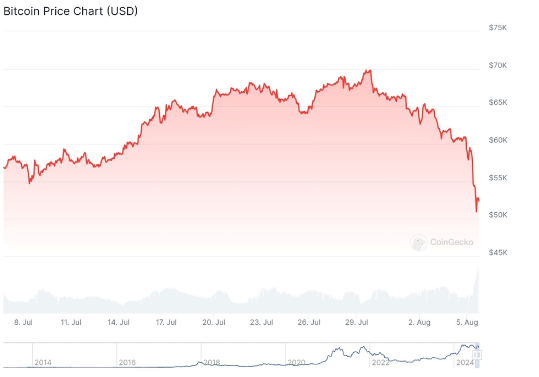This screenshot has width=539, height=377.
Task: Click the 29. Jul date axis label
Action: pos(357,322)
